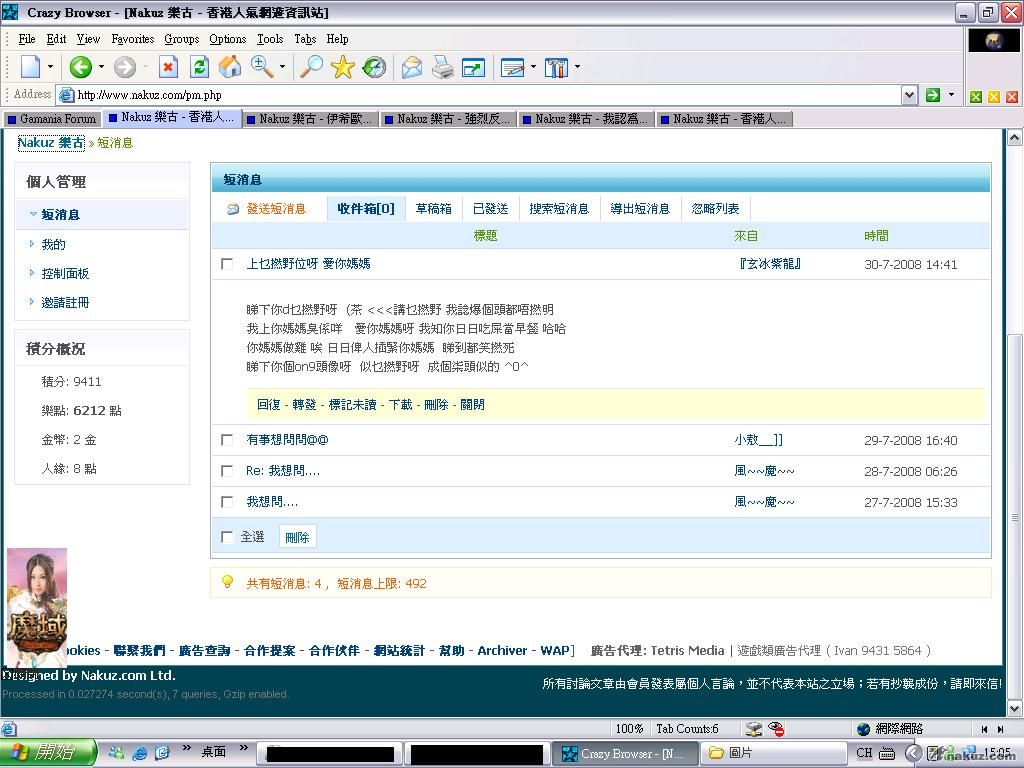This screenshot has width=1024, height=768.
Task: Click Internet Explorer icon in quick launch
Action: tap(139, 752)
